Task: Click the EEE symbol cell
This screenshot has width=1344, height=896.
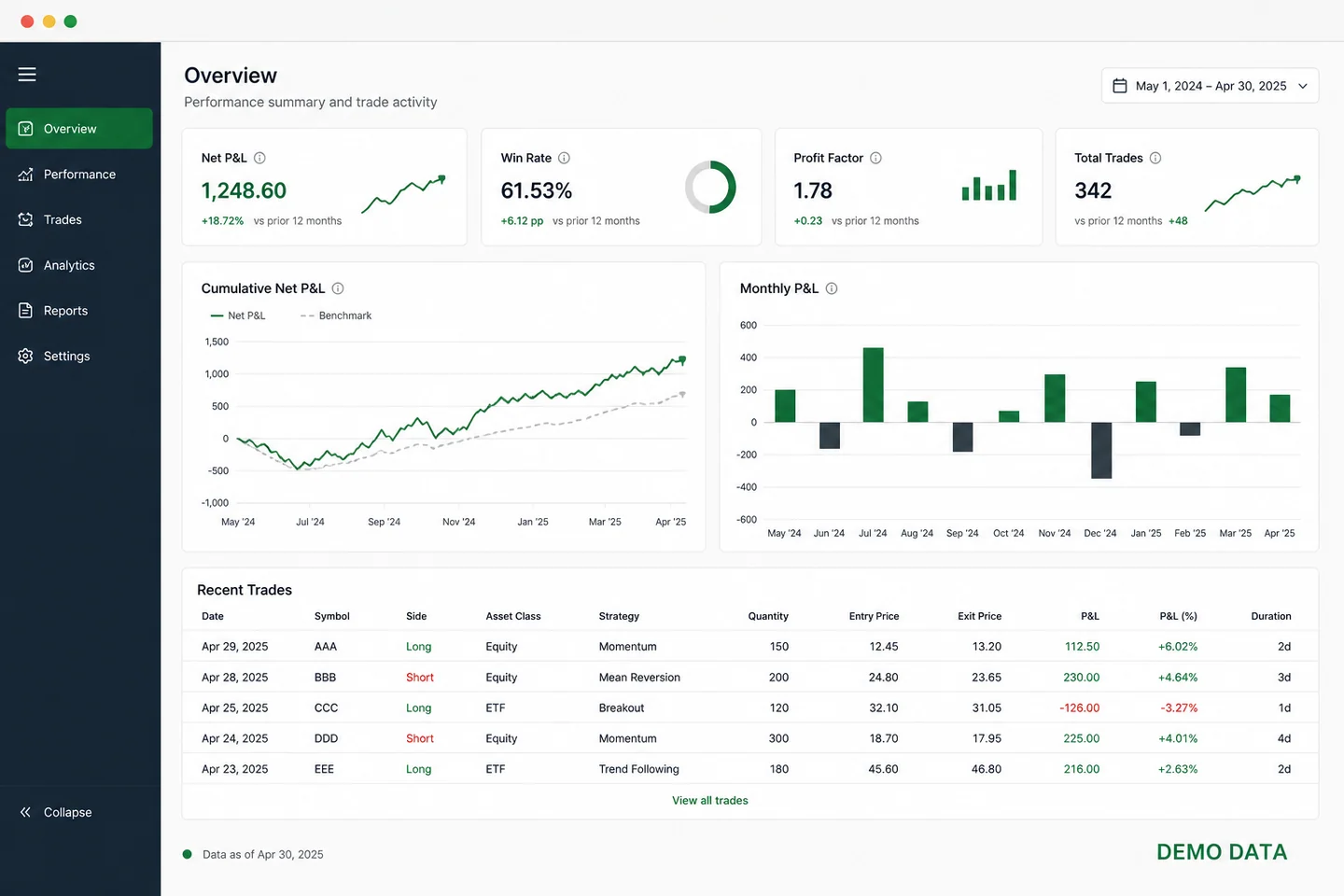Action: point(324,769)
